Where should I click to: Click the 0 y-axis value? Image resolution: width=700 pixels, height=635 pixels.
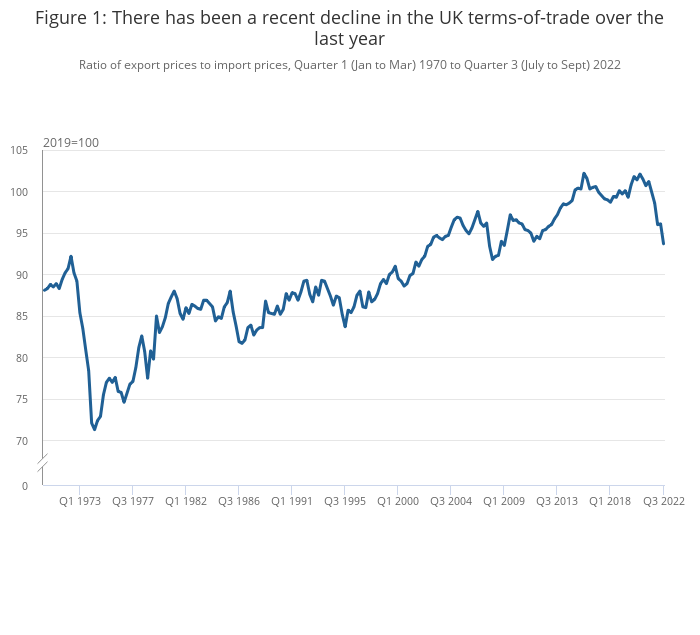(25, 486)
